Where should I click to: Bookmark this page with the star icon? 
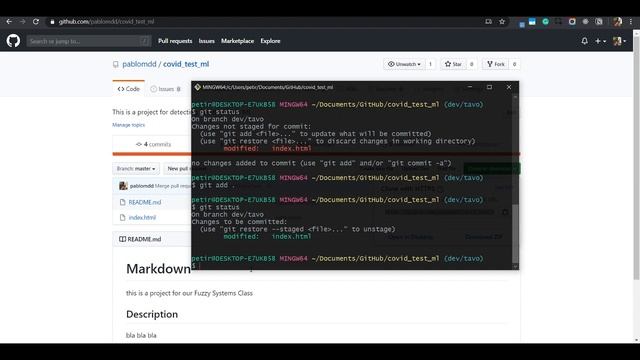coord(502,22)
